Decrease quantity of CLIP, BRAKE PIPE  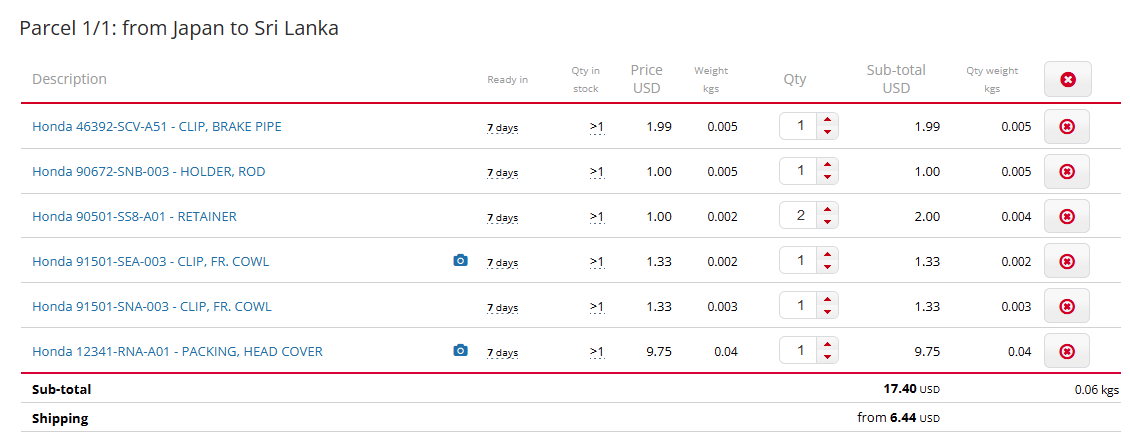[827, 132]
